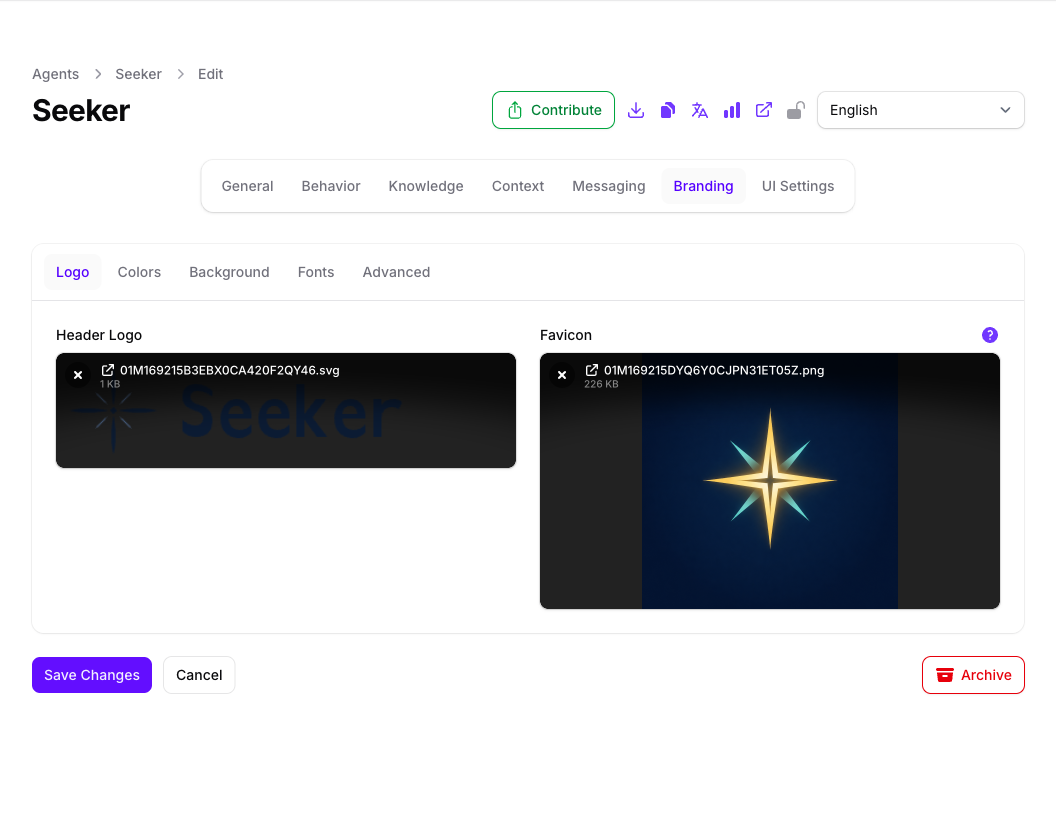The height and width of the screenshot is (813, 1056).
Task: Click the 01M169215DYQ6Y0CJPN31ET05Z.png file name
Action: 714,370
